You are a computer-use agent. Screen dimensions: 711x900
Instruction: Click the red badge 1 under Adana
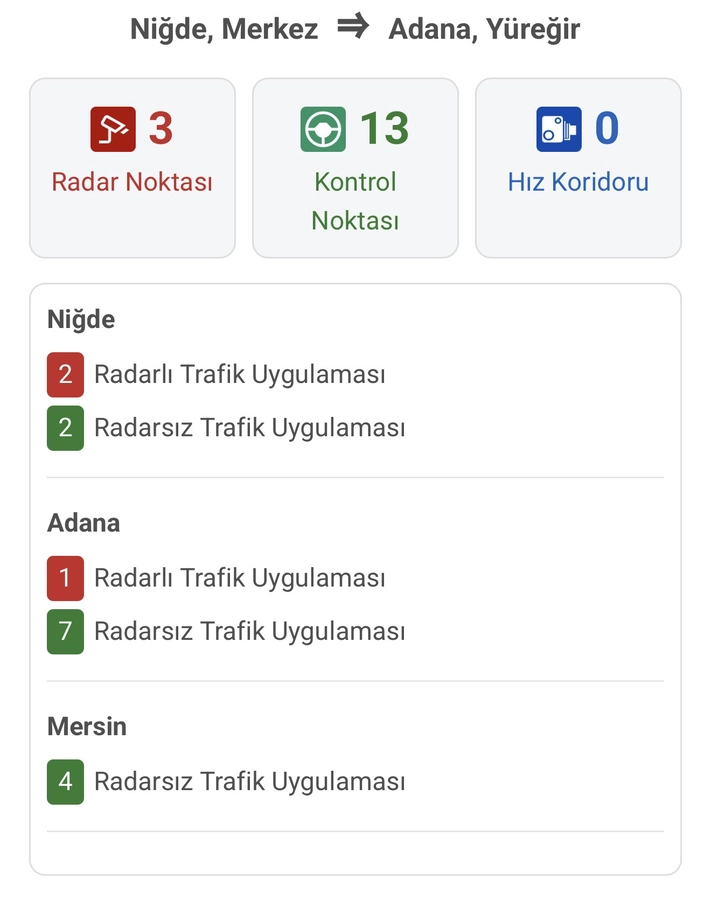(65, 578)
